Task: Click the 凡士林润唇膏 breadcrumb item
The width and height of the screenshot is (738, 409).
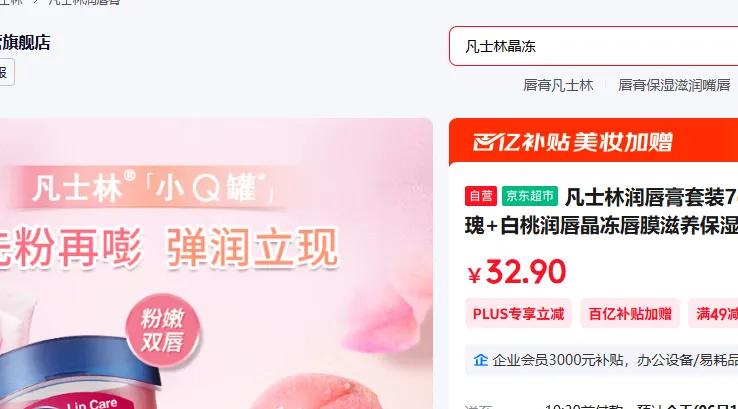Action: tap(84, 2)
